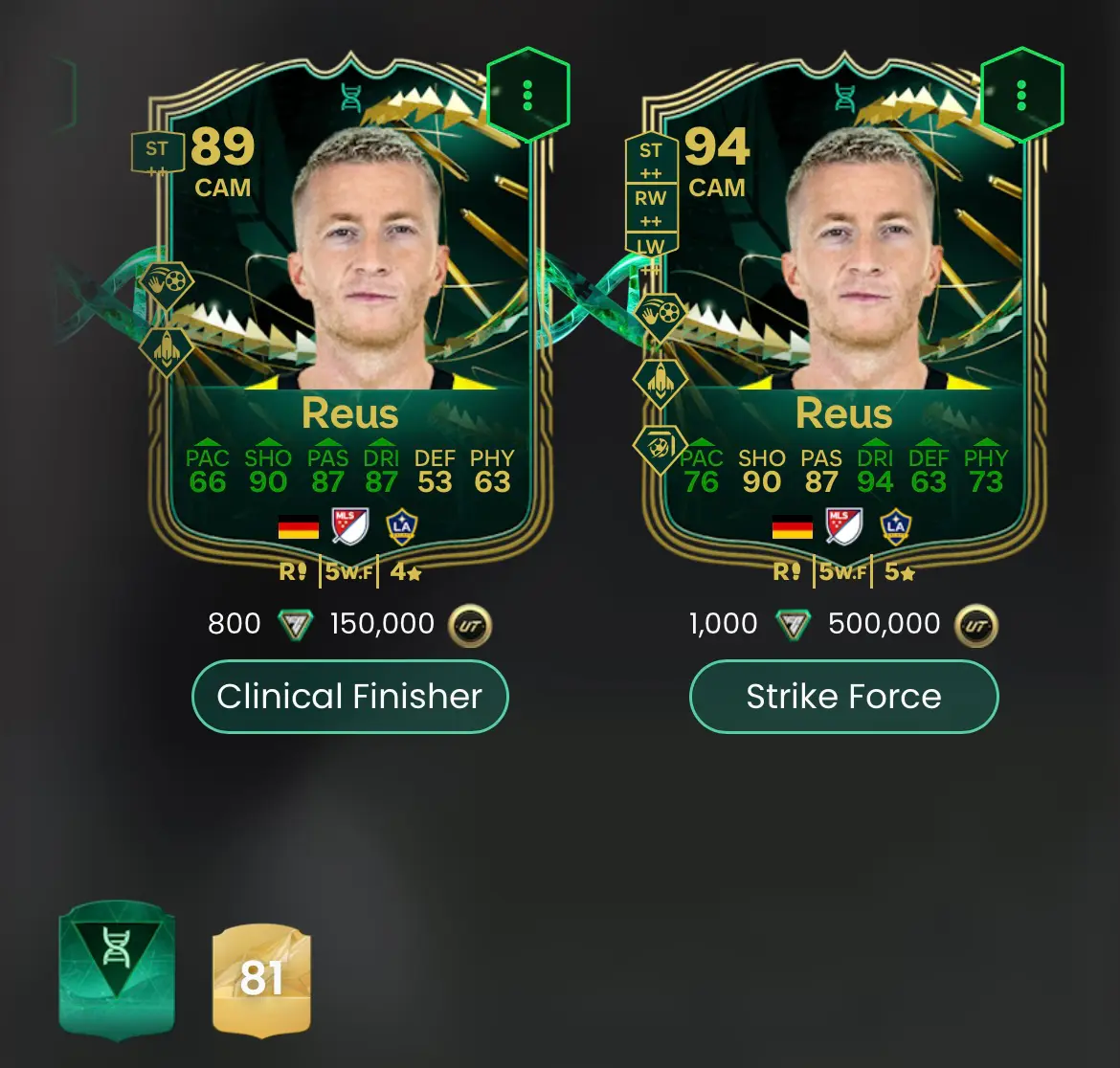Click UT coin icon next to 150,000
The width and height of the screenshot is (1120, 1068).
pyautogui.click(x=469, y=625)
